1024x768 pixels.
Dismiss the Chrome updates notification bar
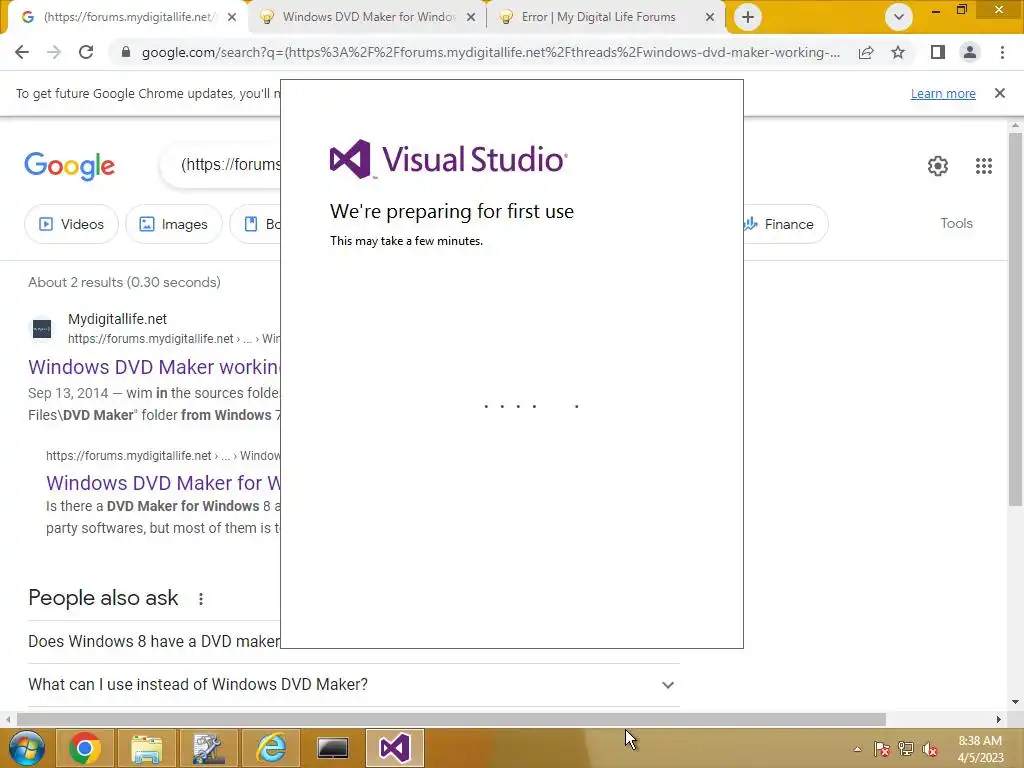[1000, 93]
